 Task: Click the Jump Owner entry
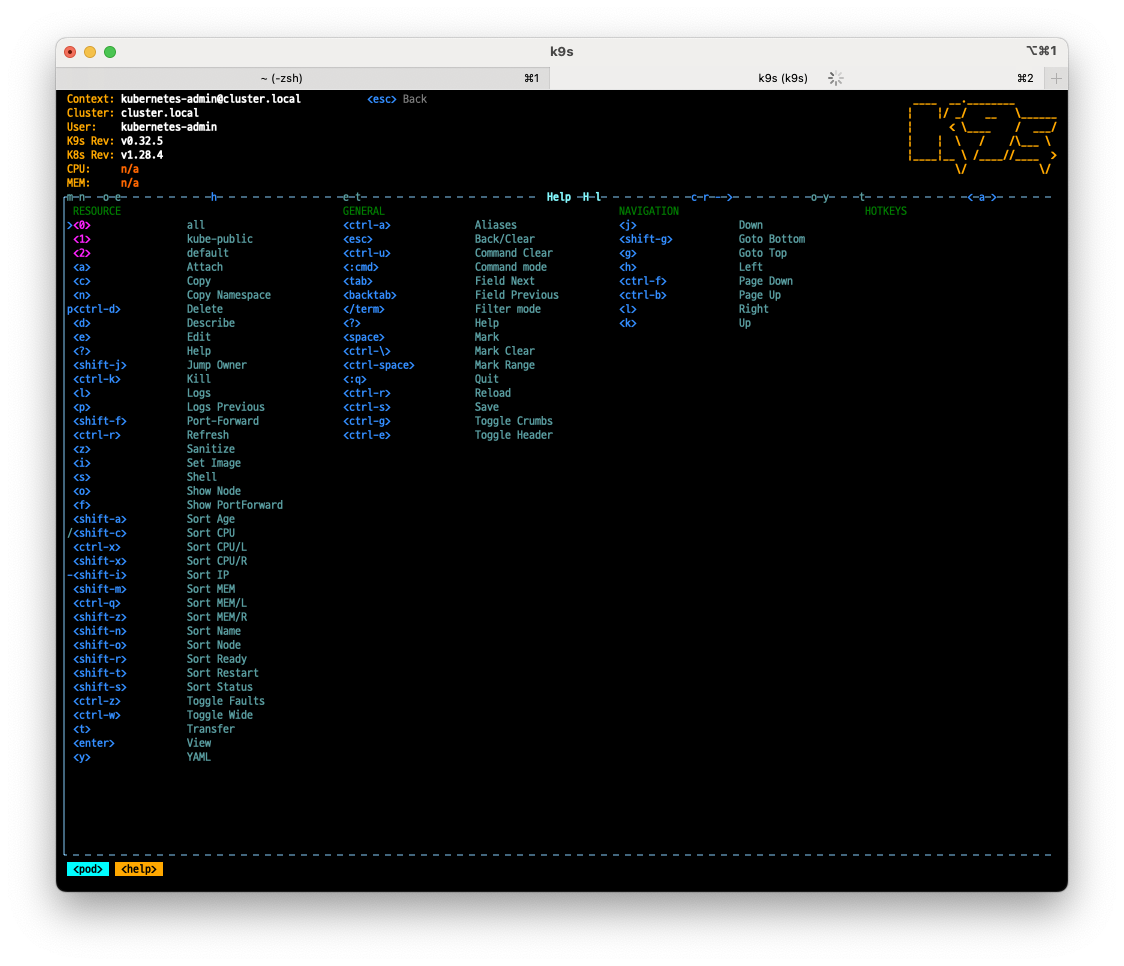216,365
